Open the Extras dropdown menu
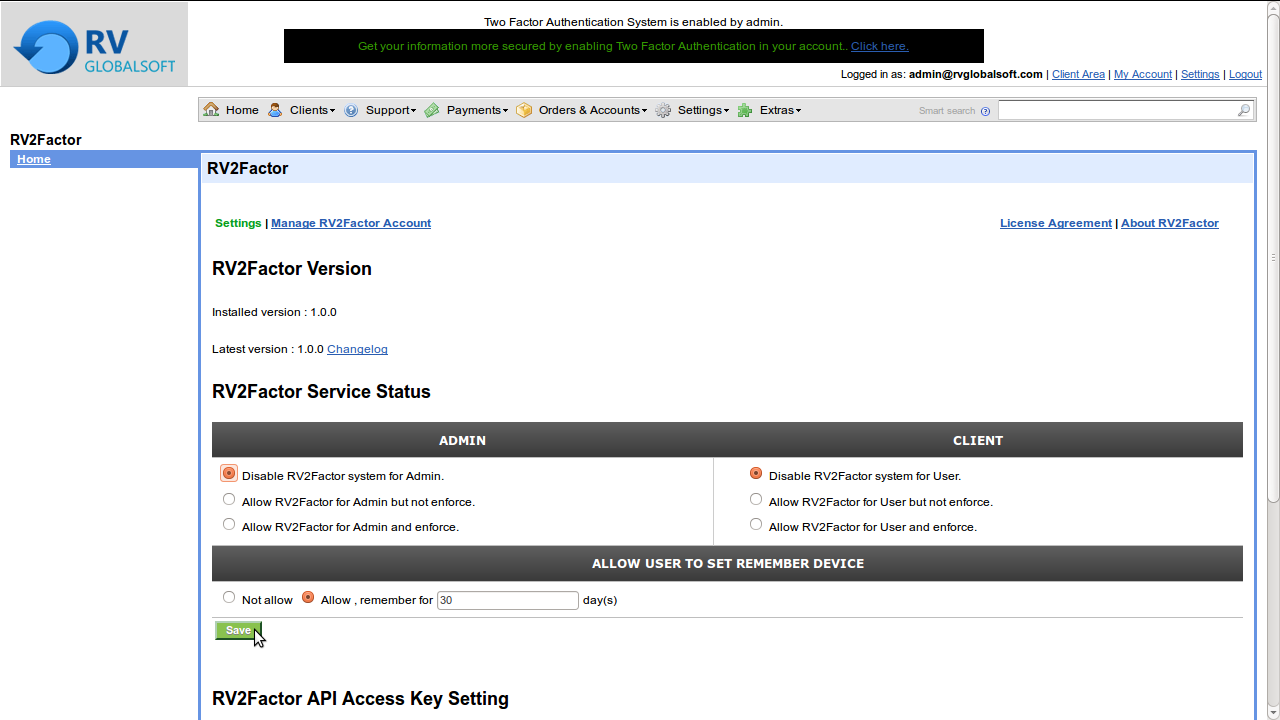1280x720 pixels. (780, 110)
